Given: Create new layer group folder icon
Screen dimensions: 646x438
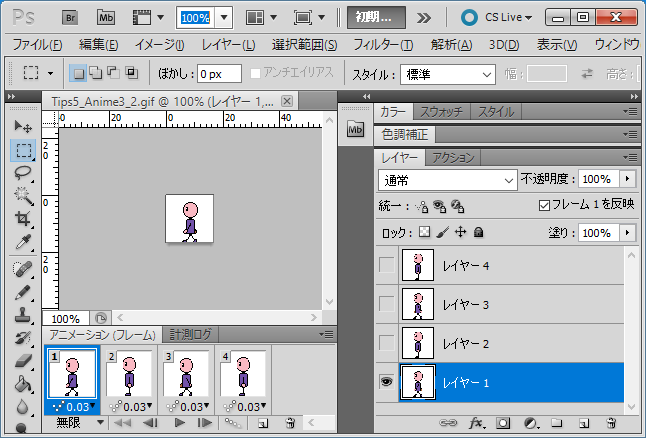Looking at the screenshot, I should pos(557,423).
